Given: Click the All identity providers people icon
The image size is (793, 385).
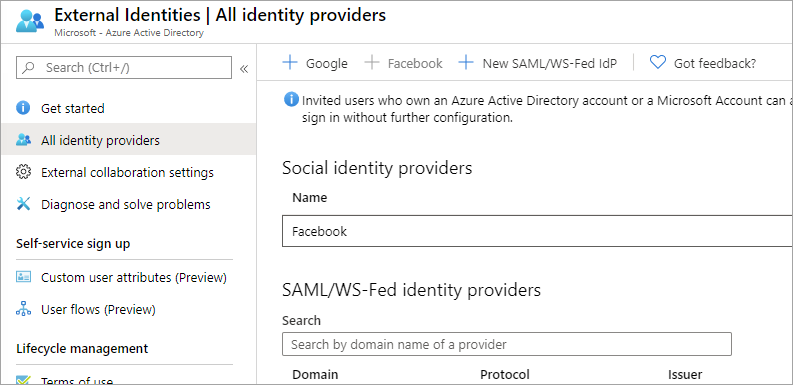Looking at the screenshot, I should [x=23, y=140].
